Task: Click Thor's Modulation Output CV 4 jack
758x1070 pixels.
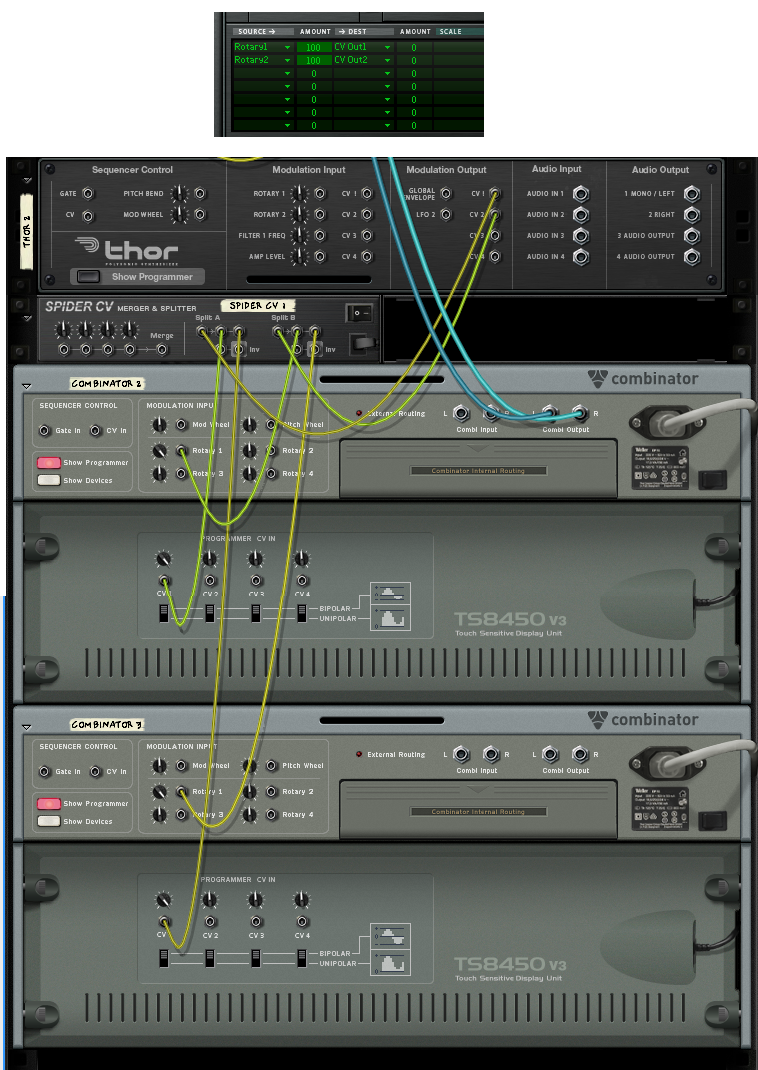Action: pyautogui.click(x=495, y=257)
